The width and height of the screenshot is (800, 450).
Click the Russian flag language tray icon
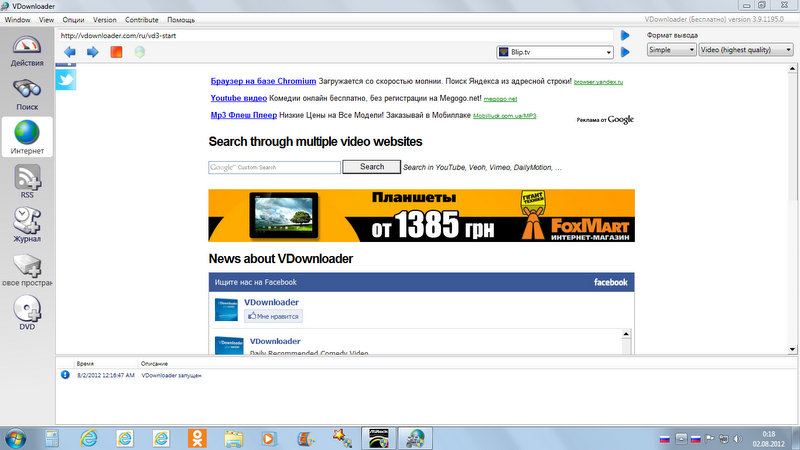(x=664, y=439)
